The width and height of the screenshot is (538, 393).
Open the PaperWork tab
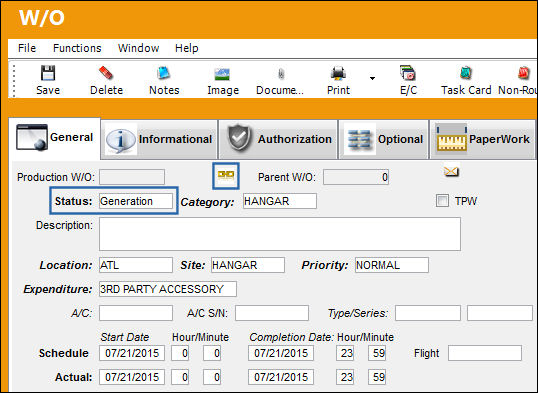tap(482, 139)
